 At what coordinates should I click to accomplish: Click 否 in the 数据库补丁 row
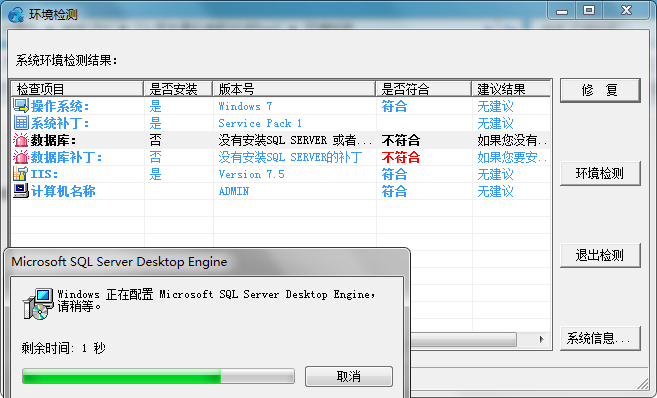tap(155, 158)
